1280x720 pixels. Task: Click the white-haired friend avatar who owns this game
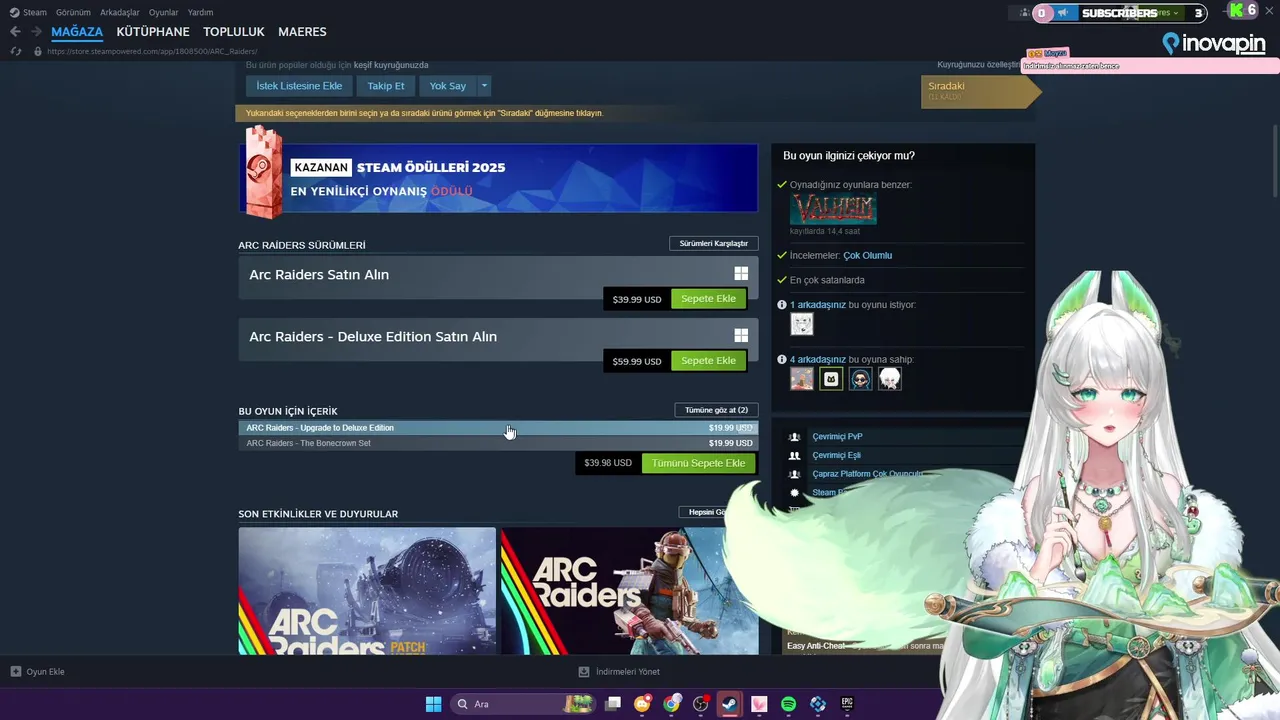click(x=890, y=378)
